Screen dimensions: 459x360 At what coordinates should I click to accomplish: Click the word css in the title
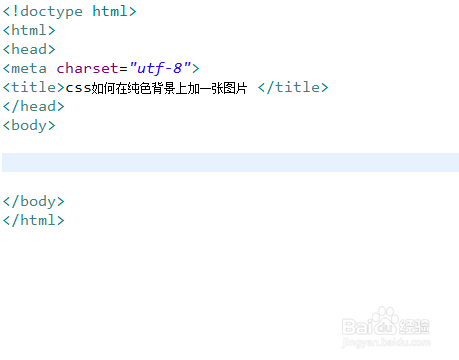[78, 88]
